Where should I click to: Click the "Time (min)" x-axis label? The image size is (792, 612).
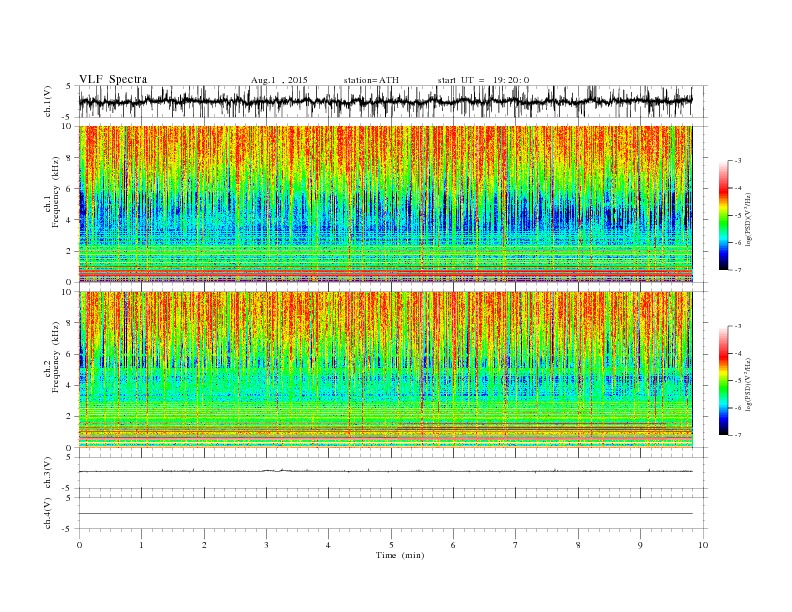(400, 555)
